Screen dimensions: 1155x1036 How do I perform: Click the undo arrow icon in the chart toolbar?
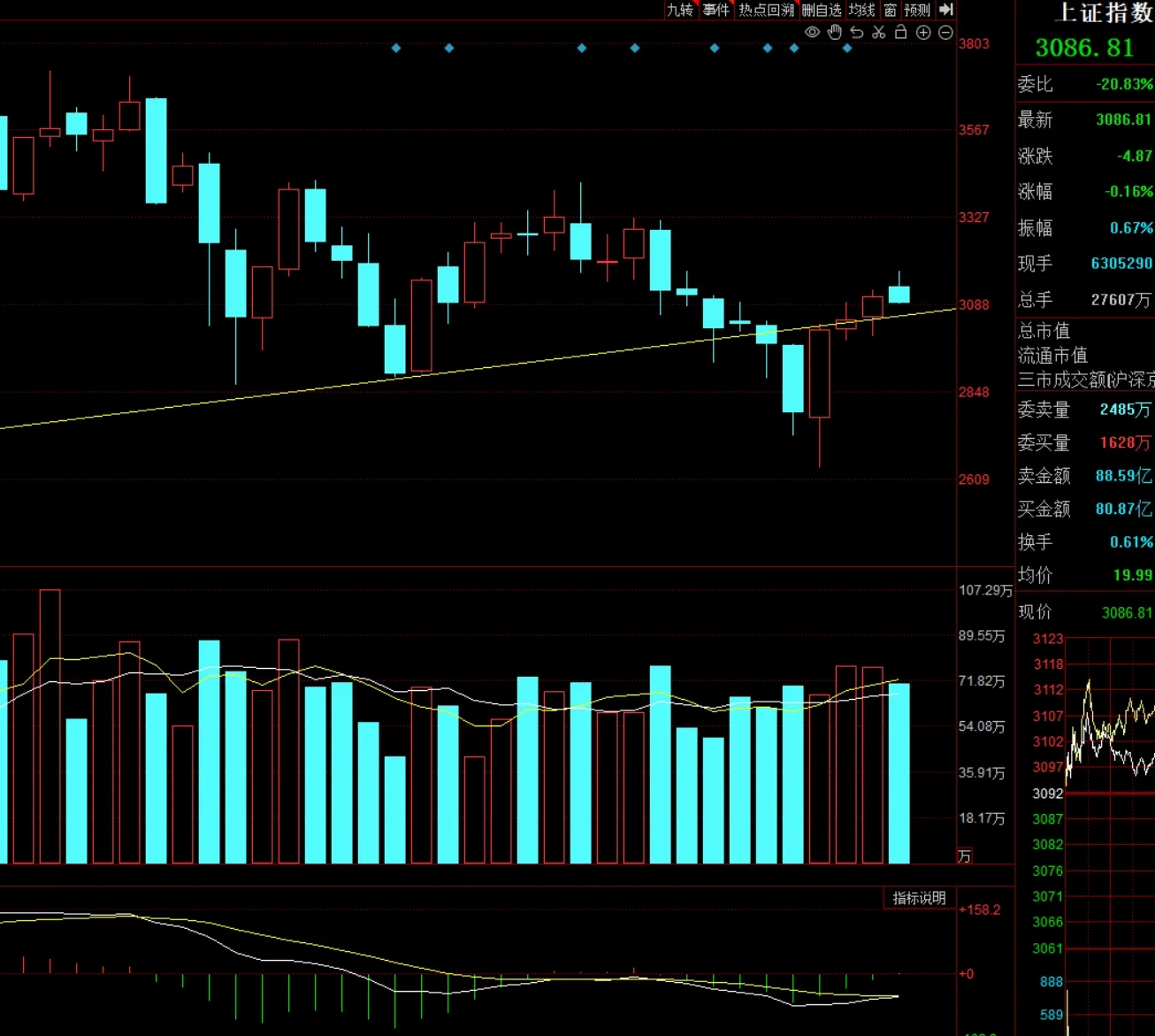[856, 33]
